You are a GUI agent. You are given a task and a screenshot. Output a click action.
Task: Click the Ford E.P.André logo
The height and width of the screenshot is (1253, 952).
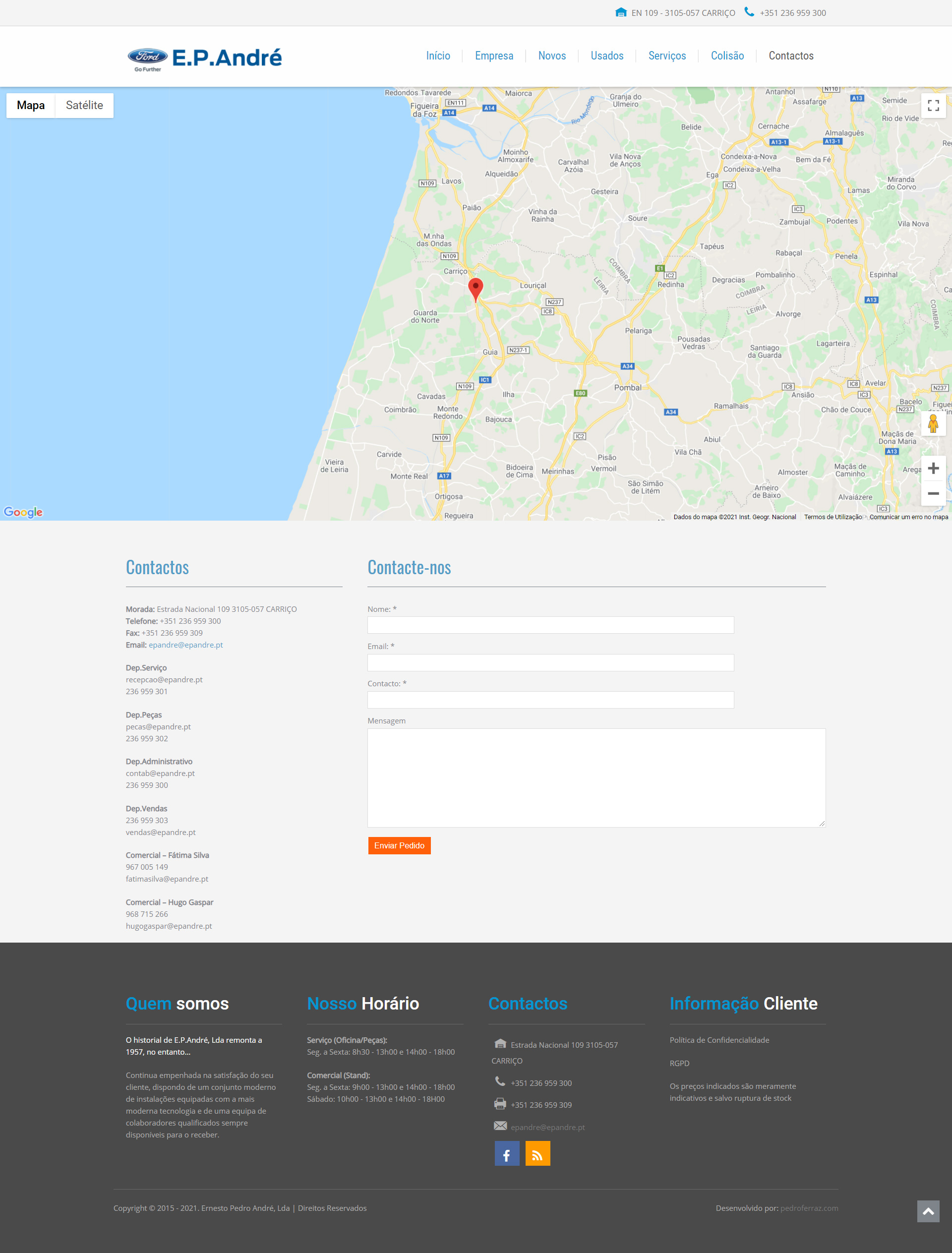point(205,58)
